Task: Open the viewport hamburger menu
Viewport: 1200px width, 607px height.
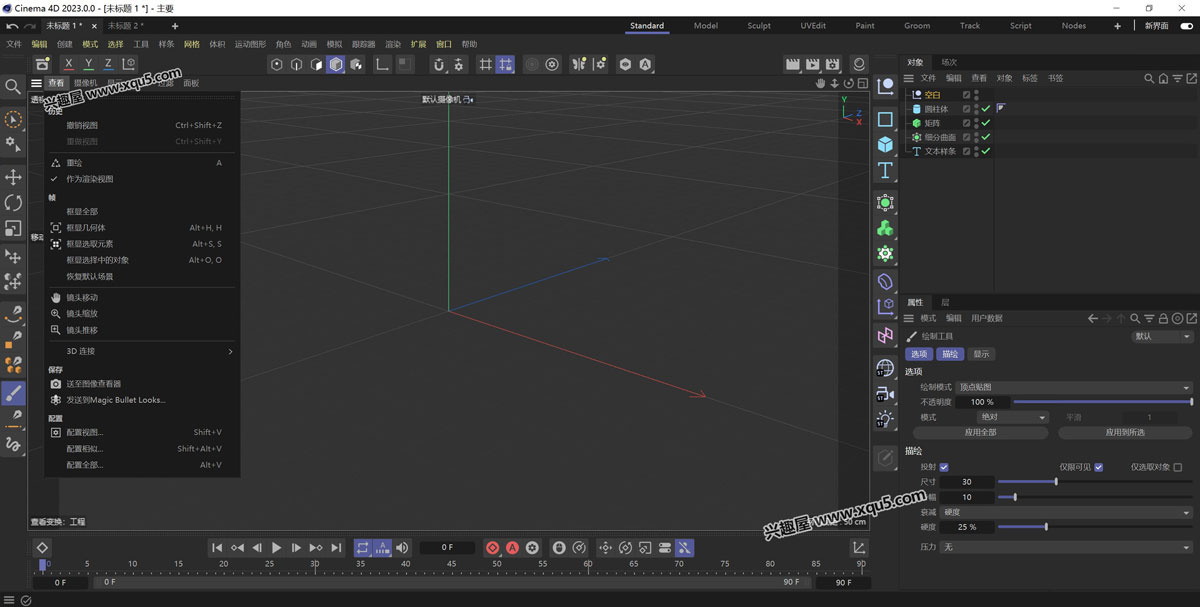Action: [x=36, y=83]
